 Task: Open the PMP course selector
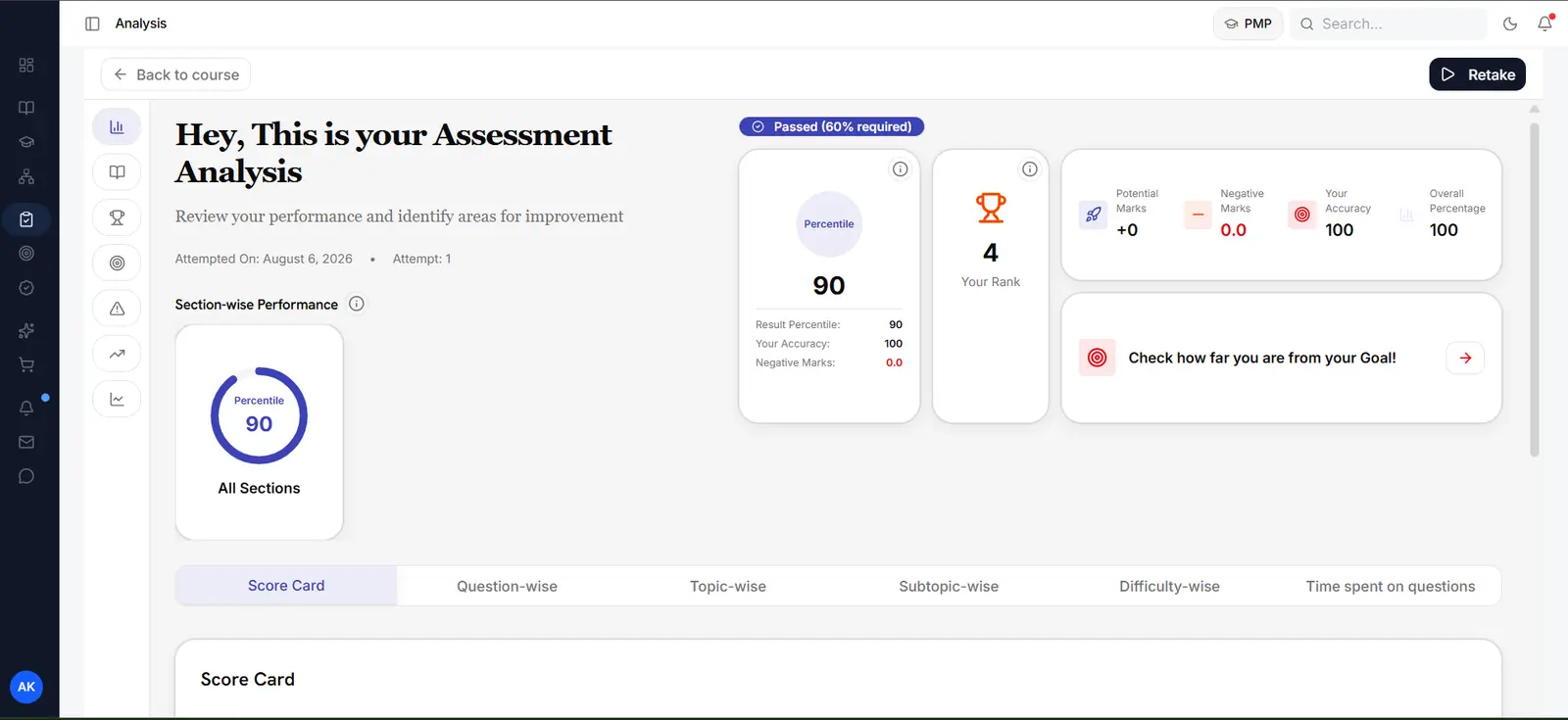coord(1248,24)
